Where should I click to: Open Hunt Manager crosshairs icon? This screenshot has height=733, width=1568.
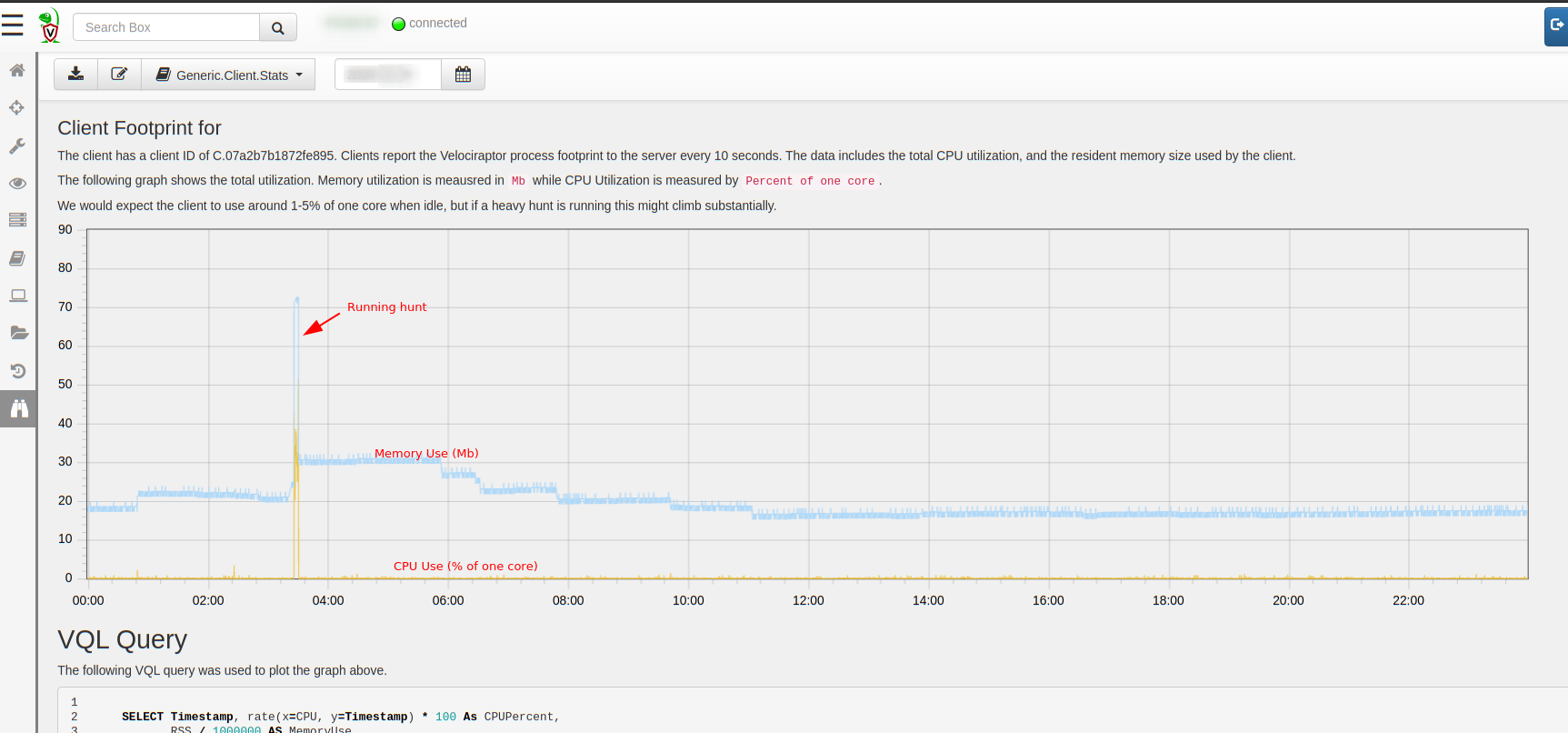(x=17, y=108)
